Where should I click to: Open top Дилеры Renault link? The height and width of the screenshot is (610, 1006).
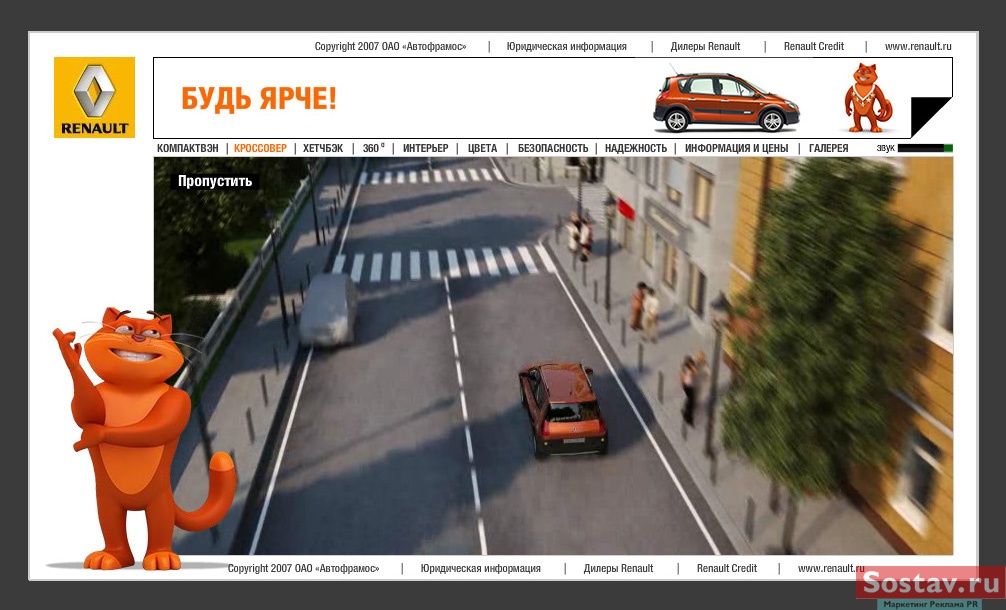coord(705,46)
